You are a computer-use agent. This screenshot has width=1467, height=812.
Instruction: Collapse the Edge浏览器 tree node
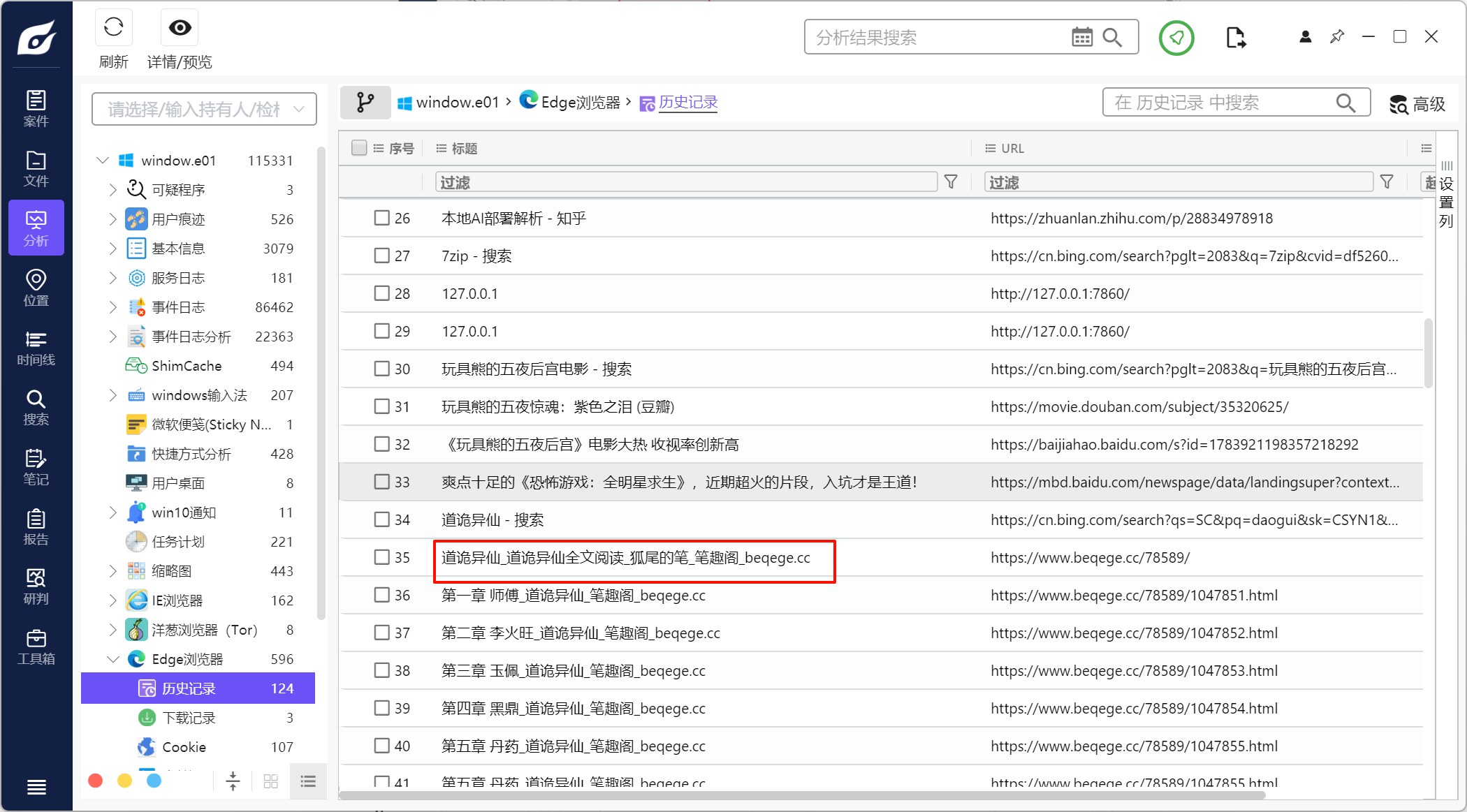[113, 659]
